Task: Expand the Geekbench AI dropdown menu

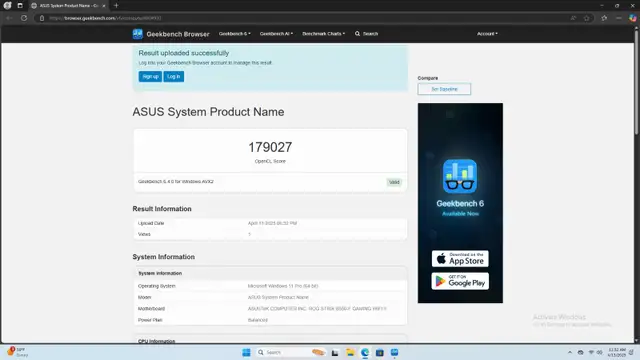Action: (x=276, y=34)
